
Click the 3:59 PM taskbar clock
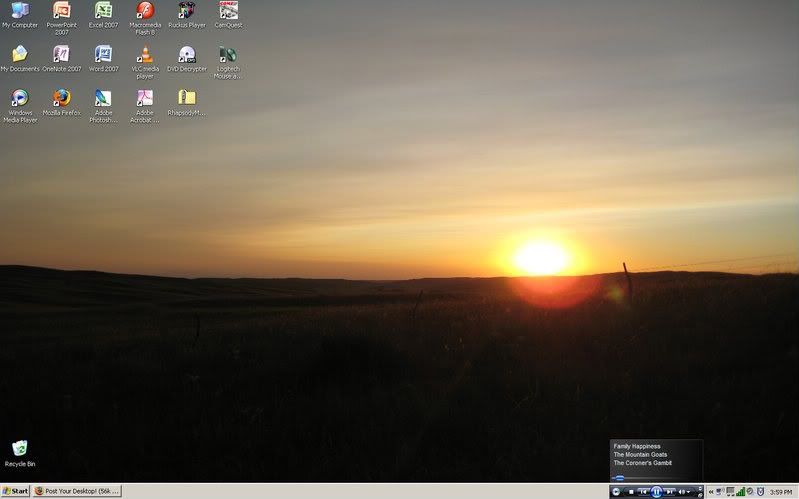coord(781,492)
